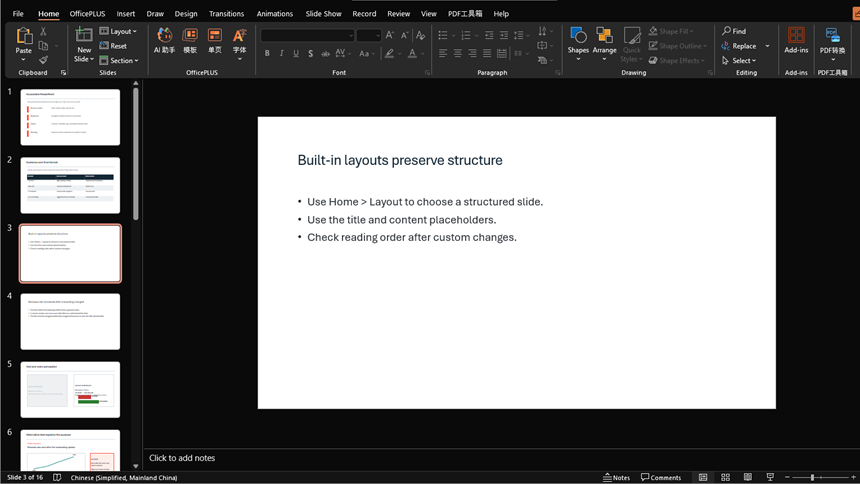Screen dimensions: 860x484
Task: Expand the Layout dropdown
Action: pos(118,31)
